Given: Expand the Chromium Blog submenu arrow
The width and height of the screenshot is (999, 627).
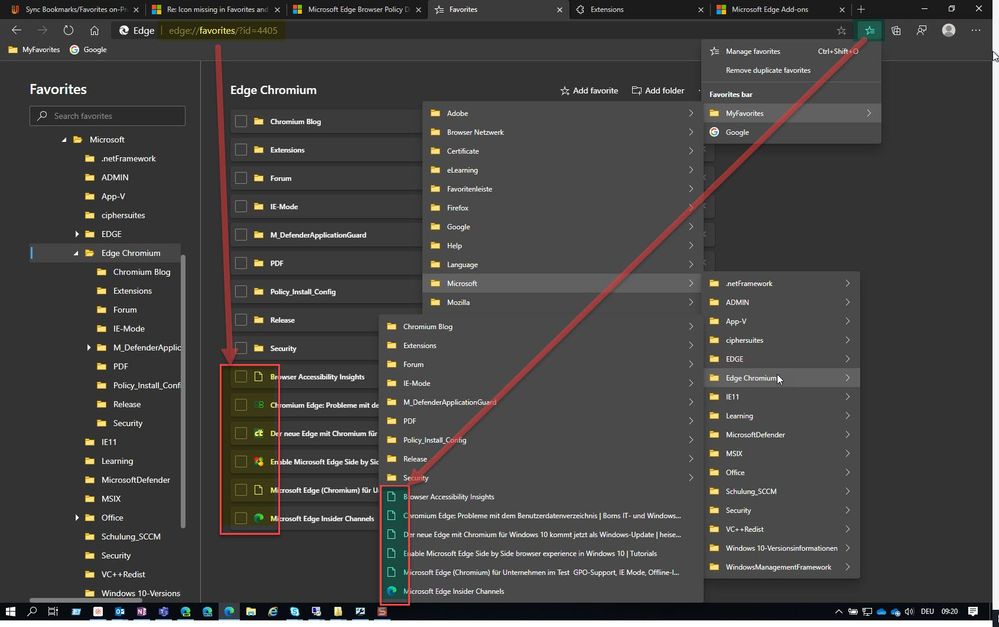Looking at the screenshot, I should click(x=691, y=326).
